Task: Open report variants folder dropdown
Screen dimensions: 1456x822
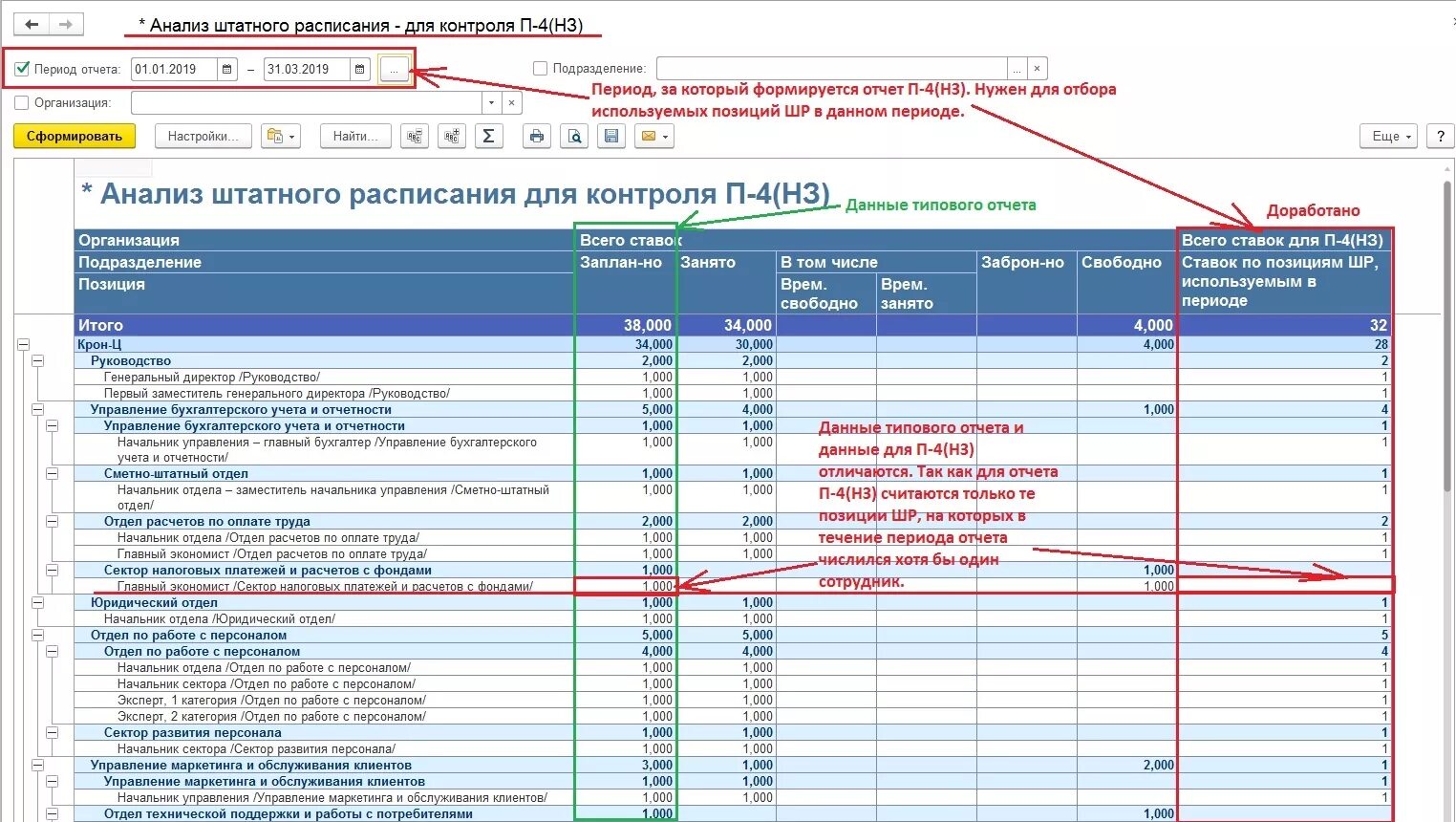Action: point(281,137)
